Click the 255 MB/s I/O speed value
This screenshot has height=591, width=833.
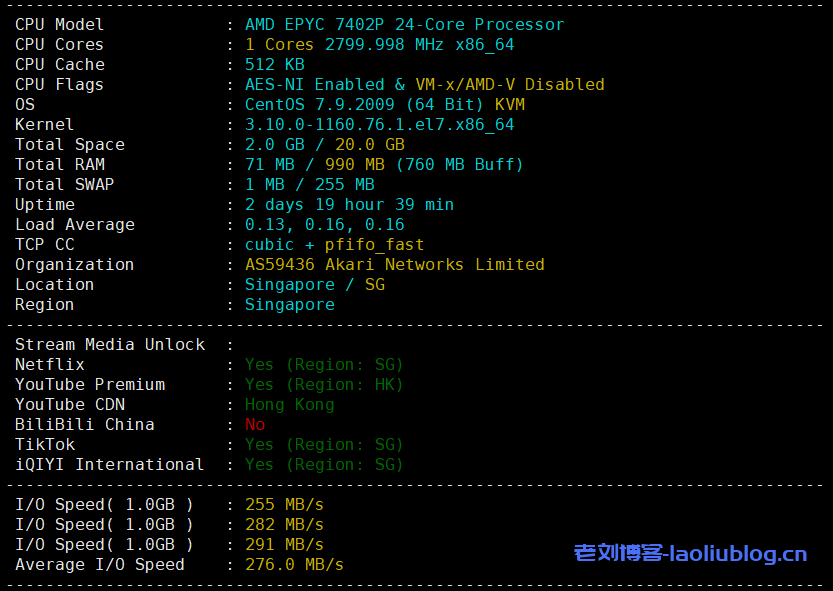click(x=284, y=504)
